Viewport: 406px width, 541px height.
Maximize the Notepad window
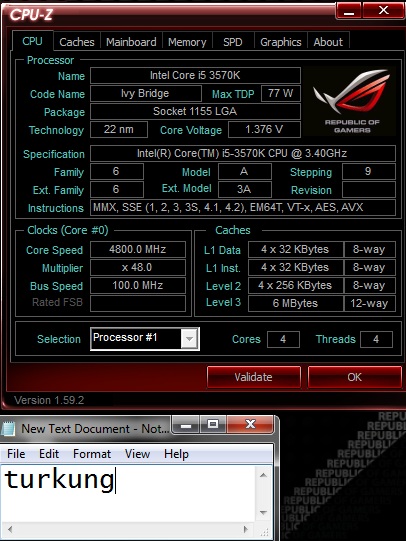click(x=213, y=424)
